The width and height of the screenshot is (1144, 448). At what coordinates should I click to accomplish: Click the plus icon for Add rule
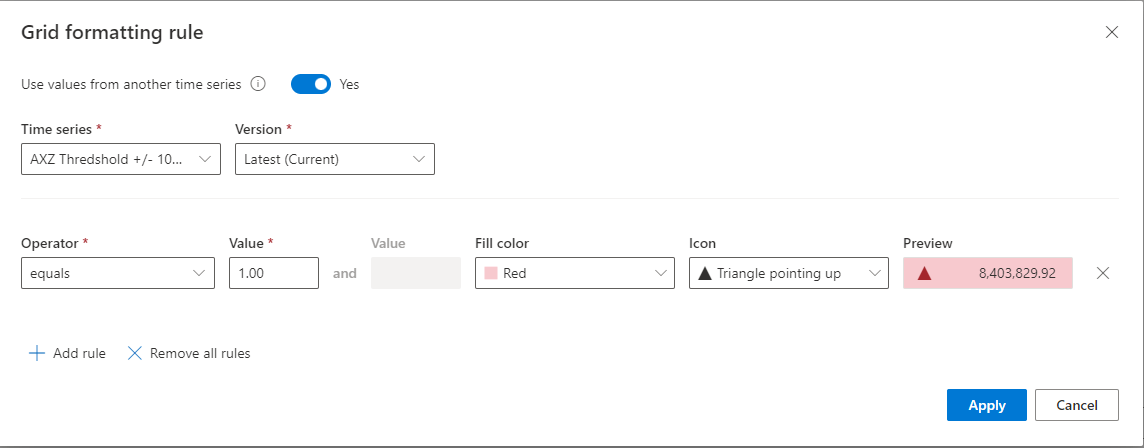(x=37, y=353)
